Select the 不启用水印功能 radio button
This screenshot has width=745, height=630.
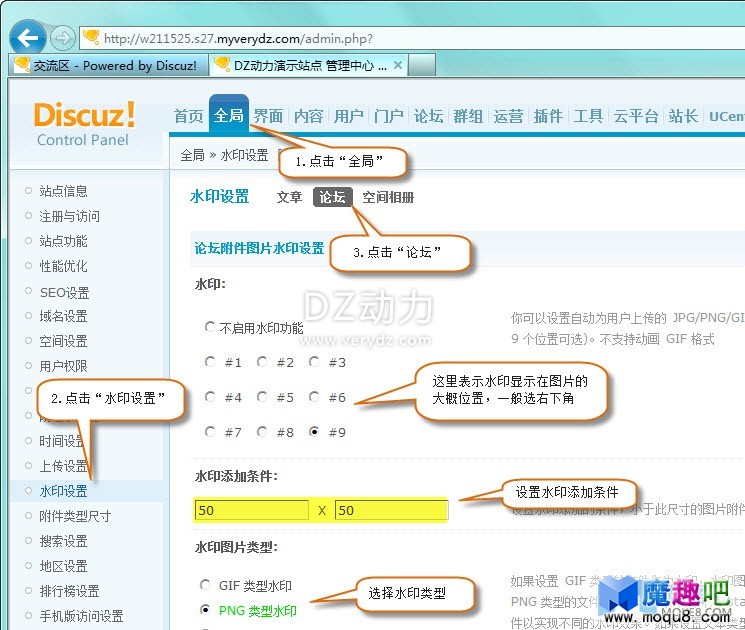point(210,326)
